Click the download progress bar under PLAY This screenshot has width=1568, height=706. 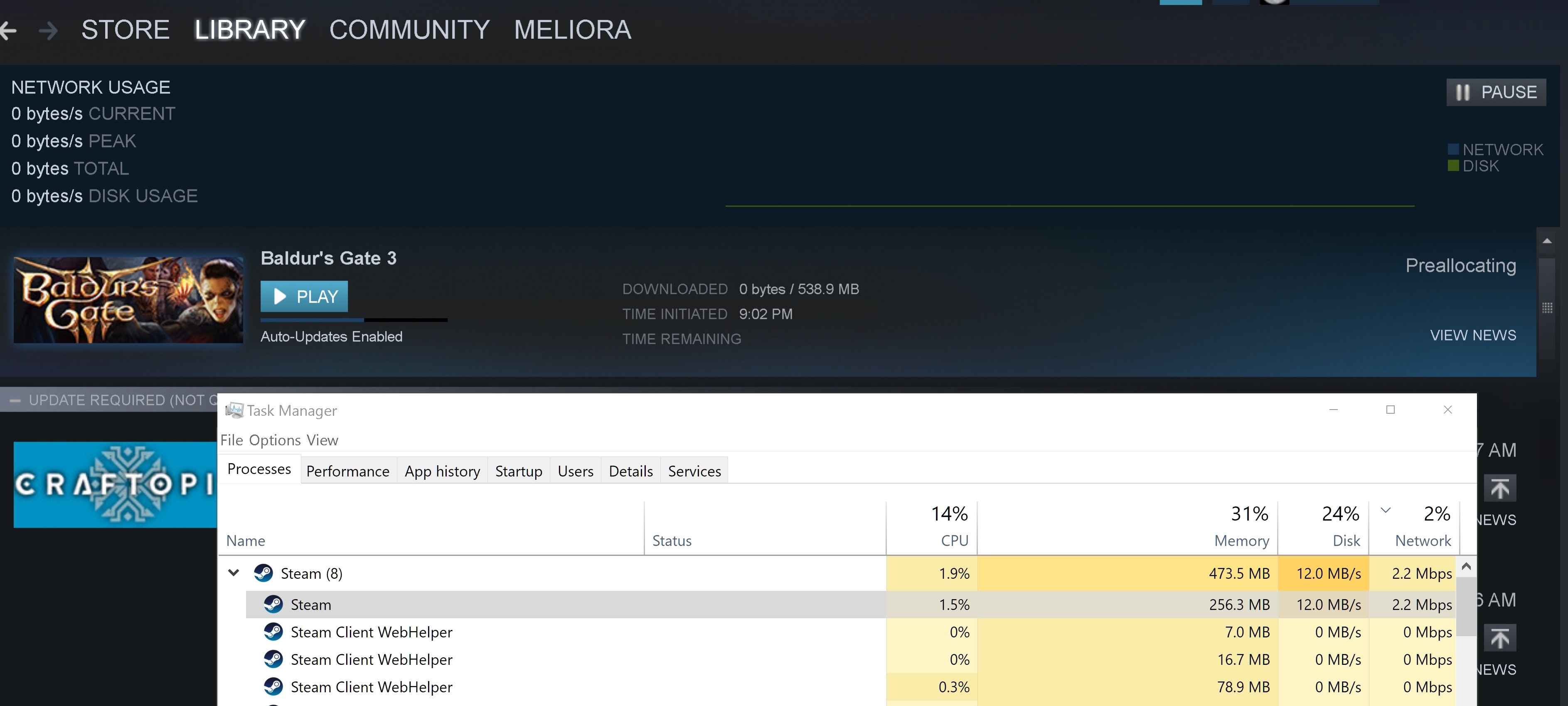click(x=353, y=321)
